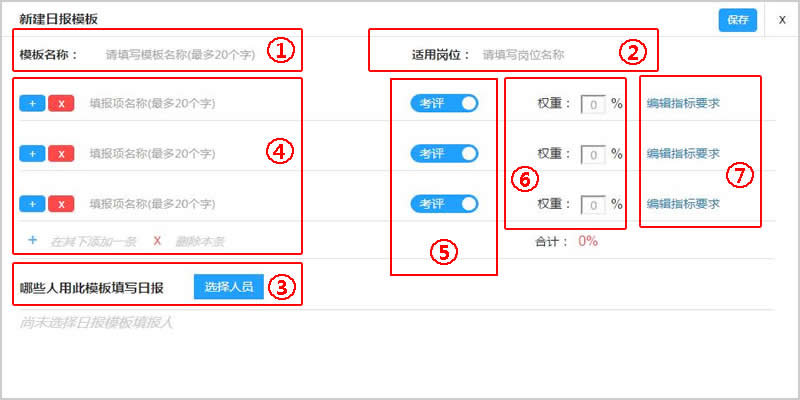Close the 新建日报模板 dialog
The image size is (800, 400).
(782, 20)
